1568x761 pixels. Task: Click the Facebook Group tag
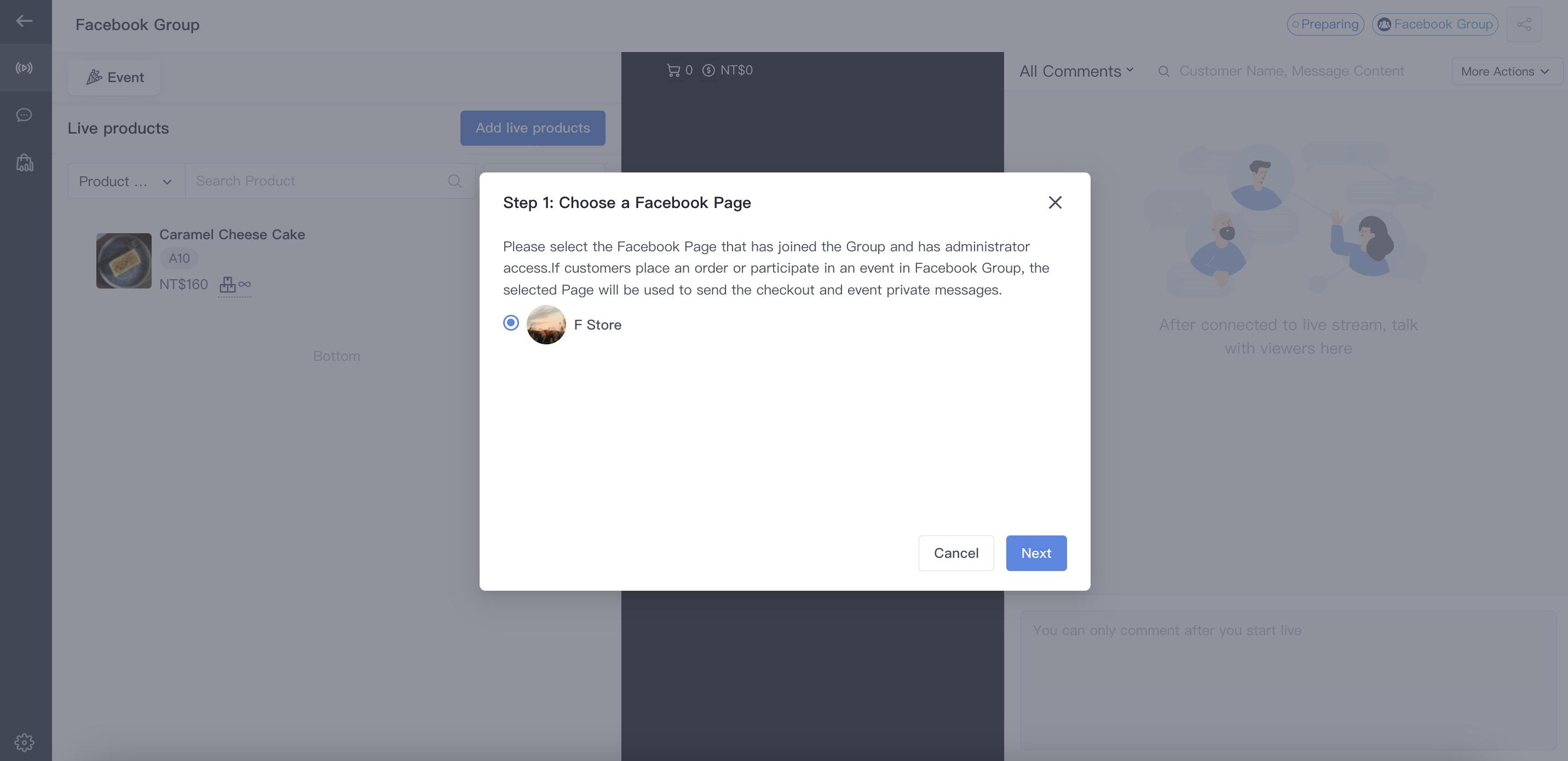[x=1435, y=24]
